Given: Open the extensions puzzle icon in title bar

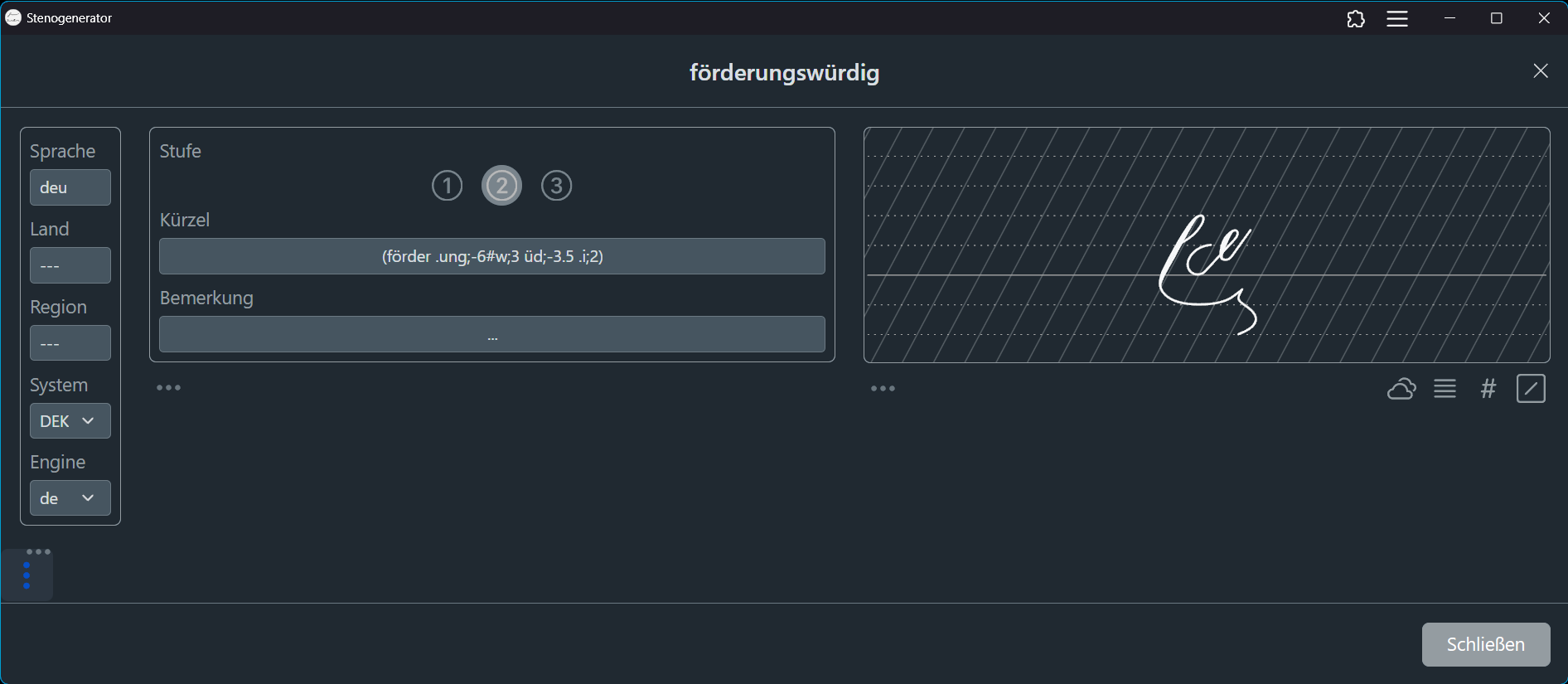Looking at the screenshot, I should pyautogui.click(x=1356, y=18).
